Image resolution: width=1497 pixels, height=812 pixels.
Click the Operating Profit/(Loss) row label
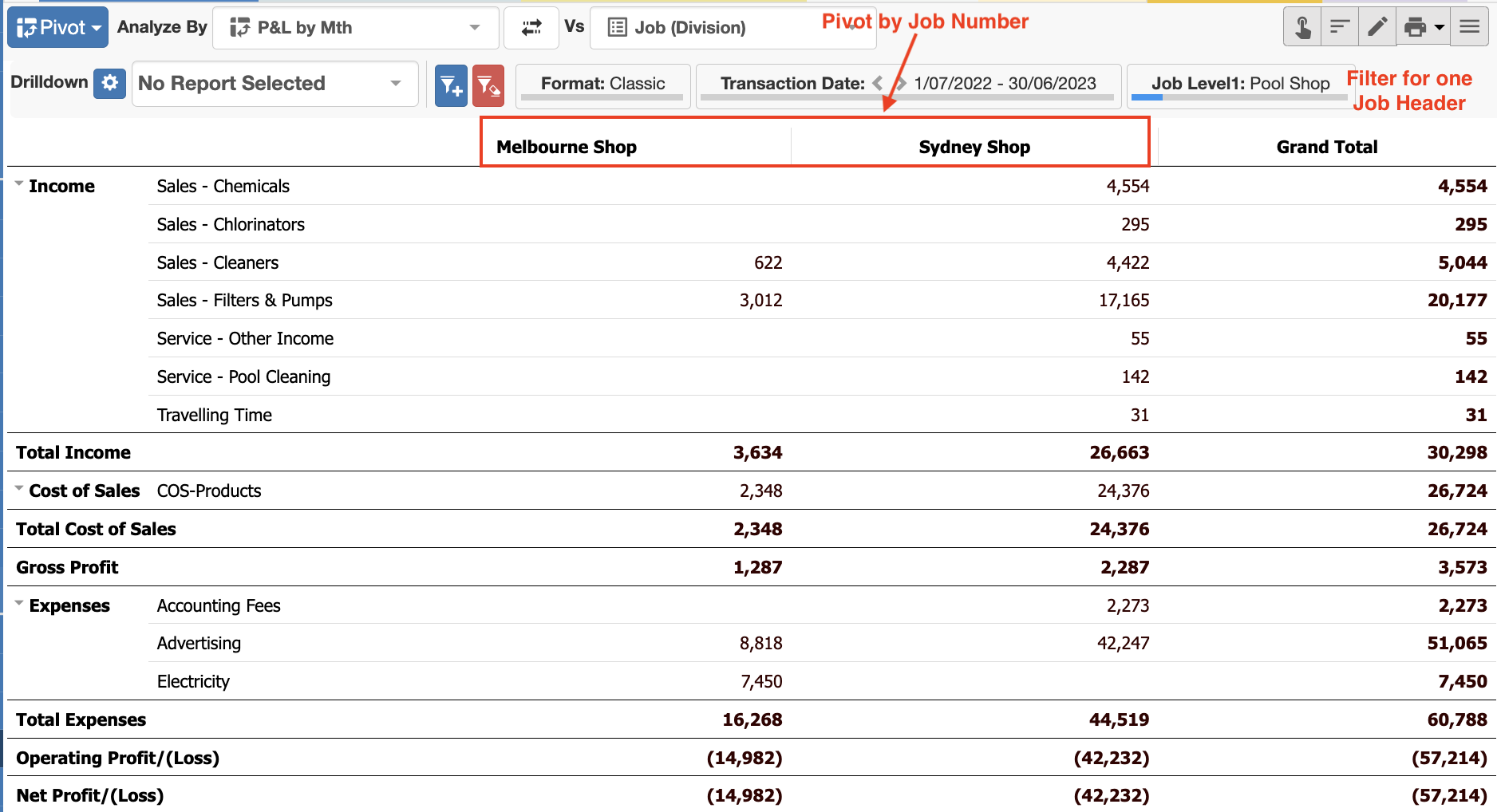[x=118, y=758]
